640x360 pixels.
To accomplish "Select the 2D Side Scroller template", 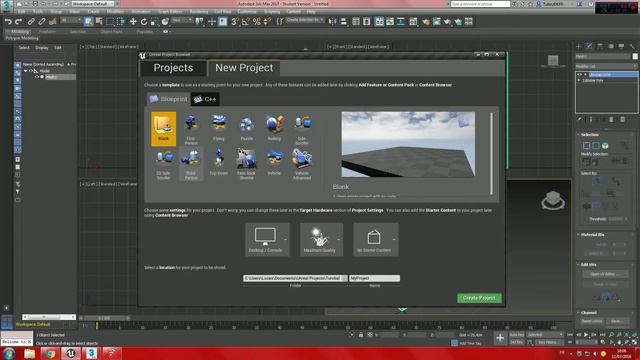I will click(163, 164).
